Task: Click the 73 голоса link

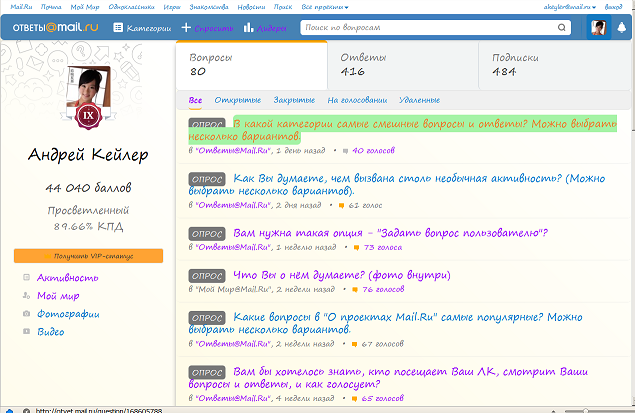Action: click(x=383, y=248)
